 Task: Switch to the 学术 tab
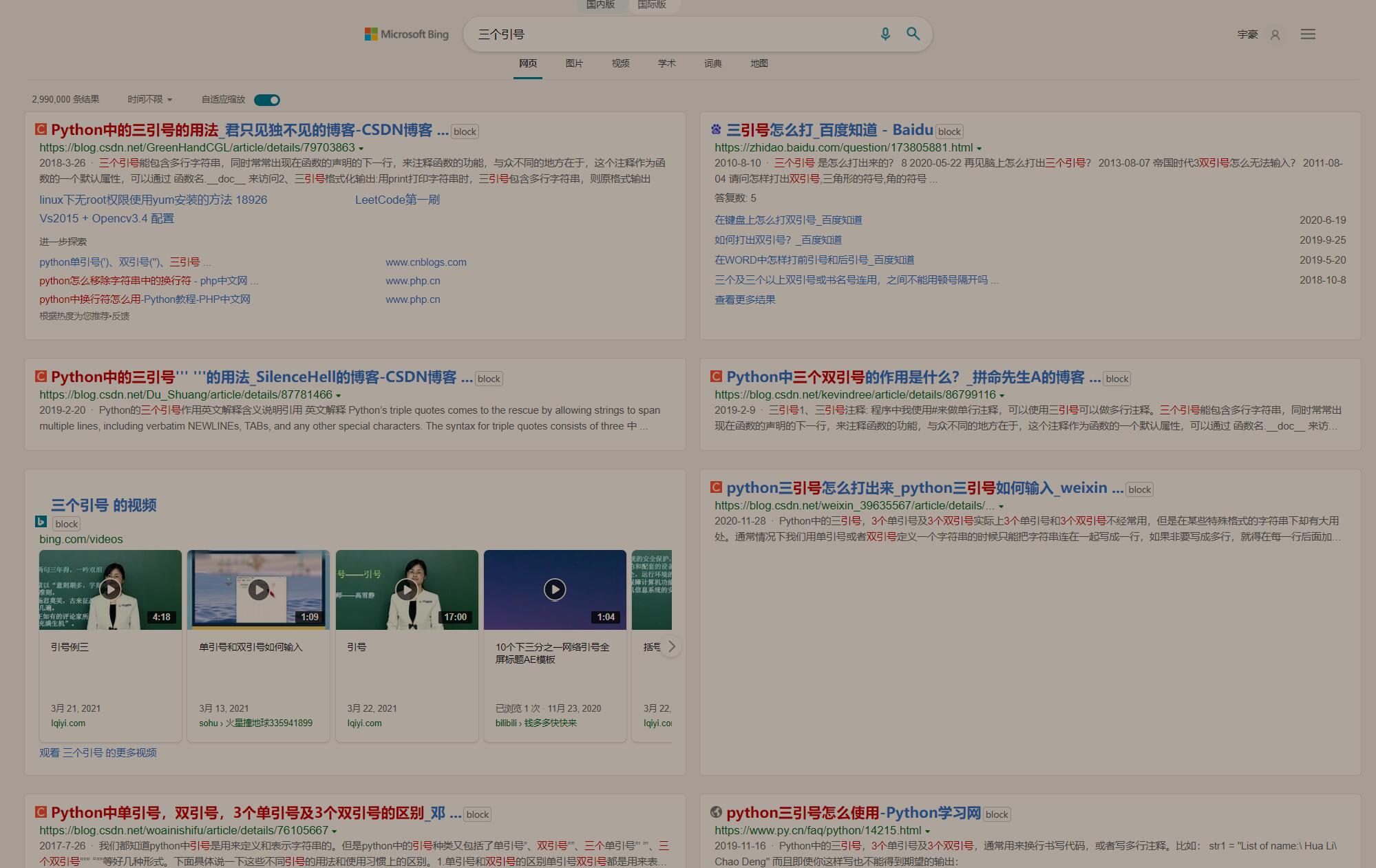point(666,63)
